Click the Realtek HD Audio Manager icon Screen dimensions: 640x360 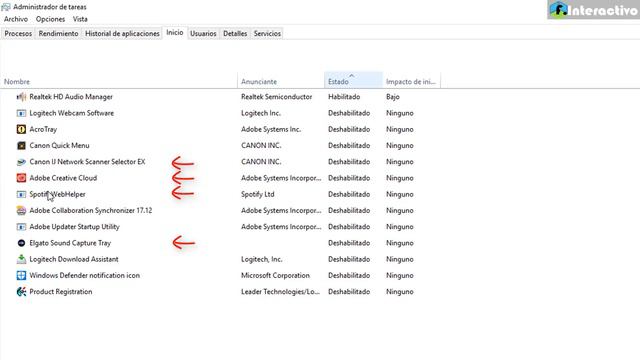coord(21,97)
